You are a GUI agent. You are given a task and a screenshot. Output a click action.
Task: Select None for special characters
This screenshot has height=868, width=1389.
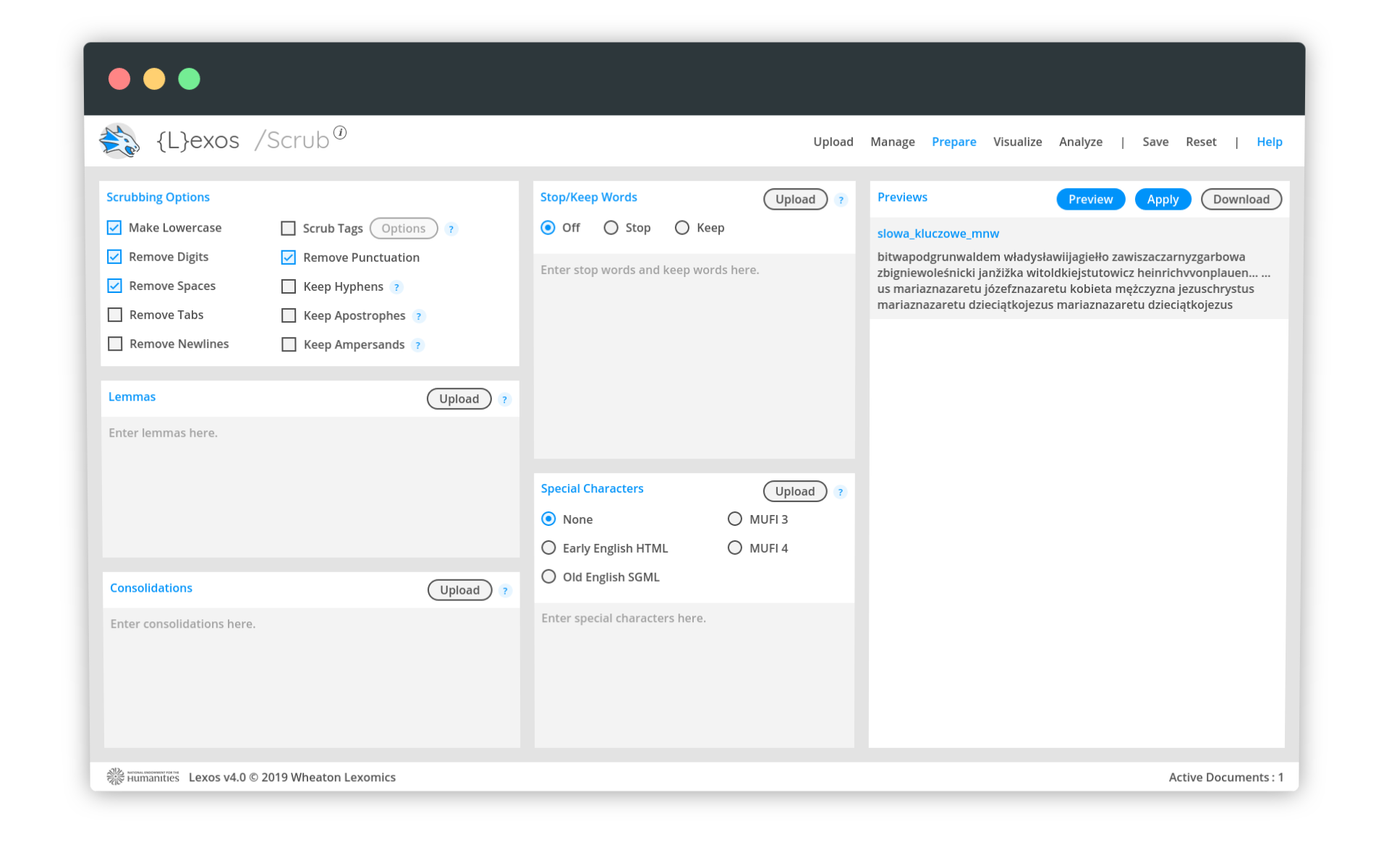pyautogui.click(x=549, y=519)
